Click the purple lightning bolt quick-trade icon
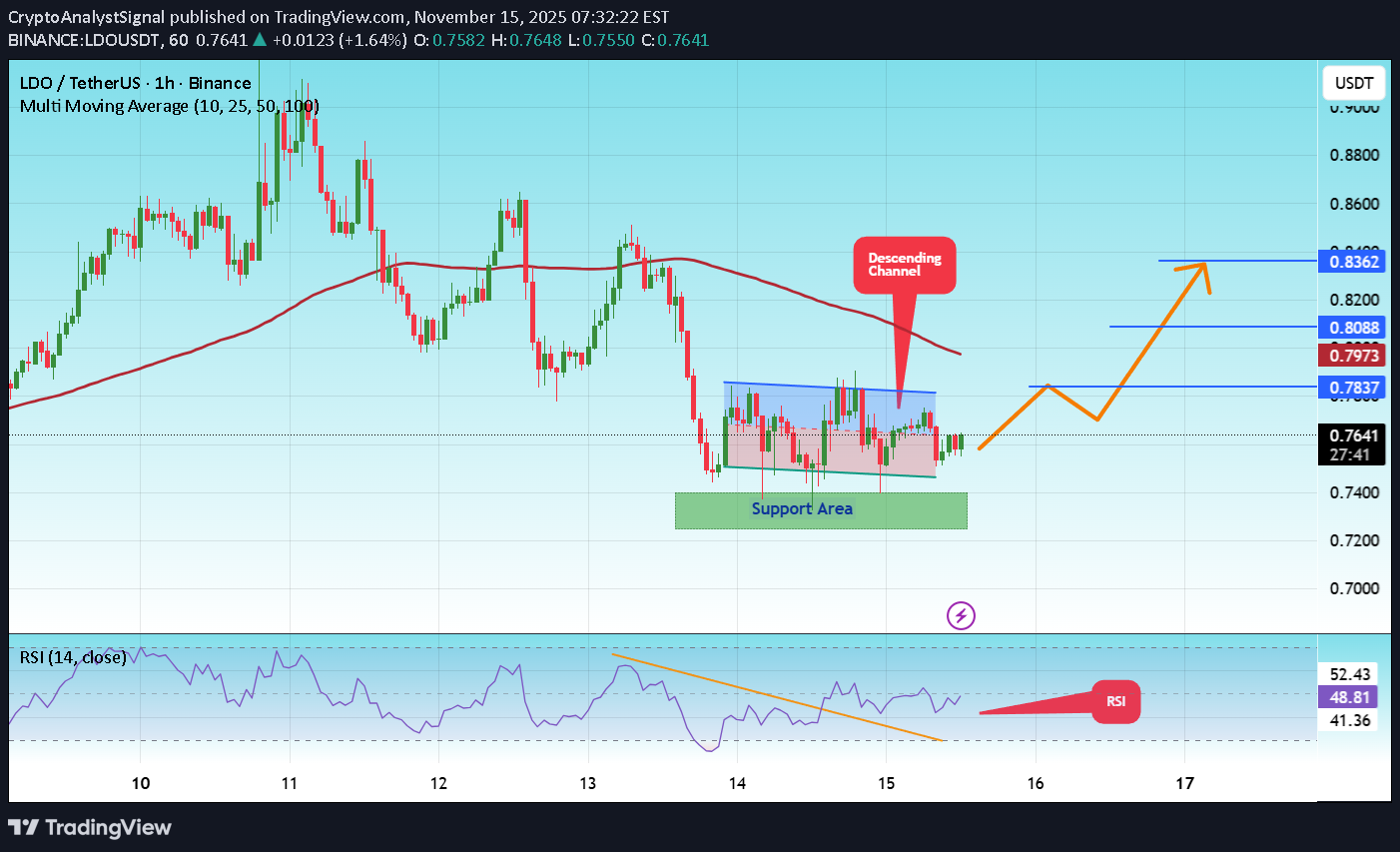The height and width of the screenshot is (852, 1400). point(961,615)
